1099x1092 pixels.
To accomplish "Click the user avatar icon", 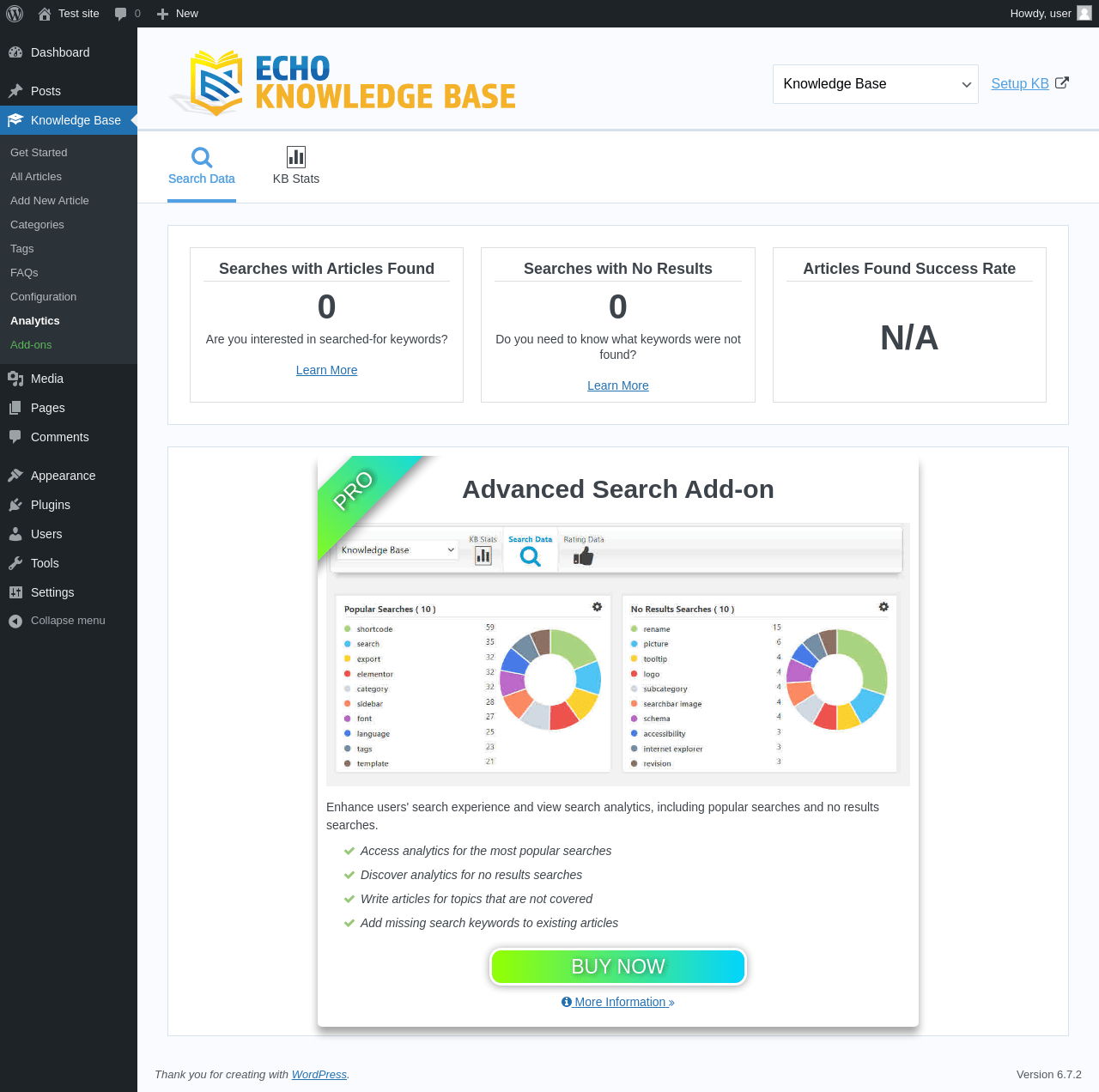I will [x=1084, y=14].
